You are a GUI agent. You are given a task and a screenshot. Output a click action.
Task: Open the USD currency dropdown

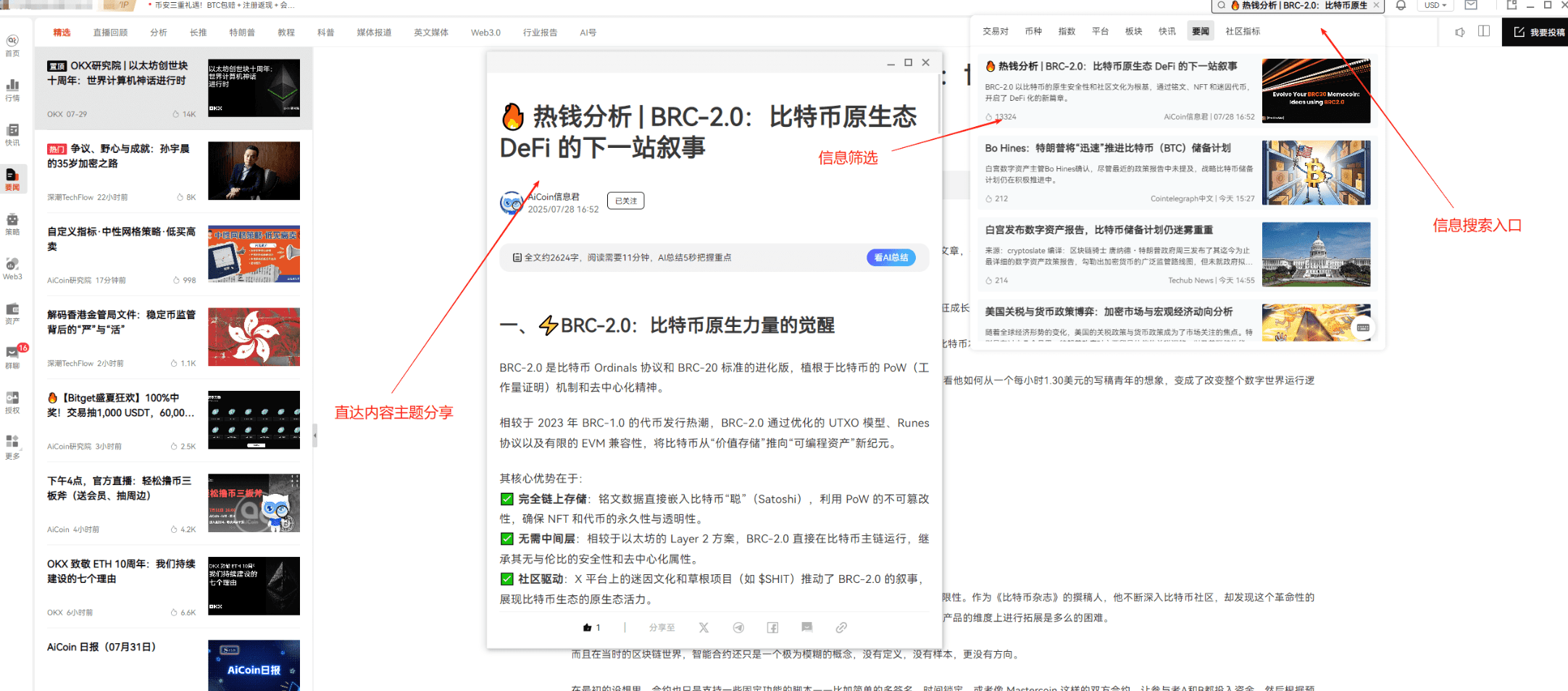1435,5
